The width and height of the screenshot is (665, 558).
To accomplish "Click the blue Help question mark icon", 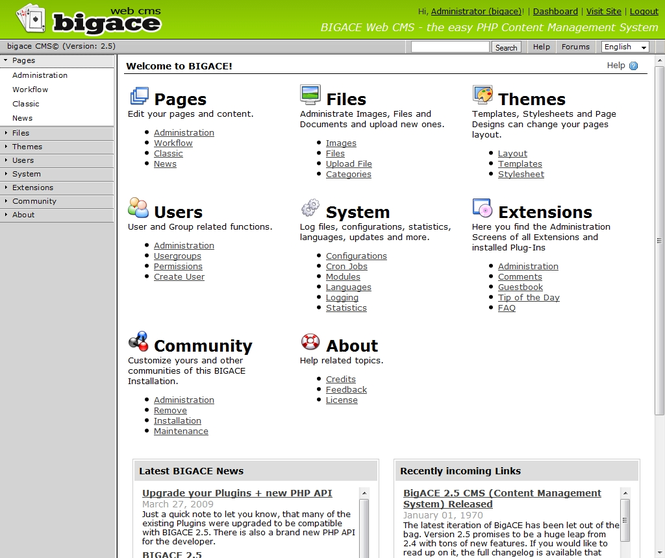I will tap(634, 66).
